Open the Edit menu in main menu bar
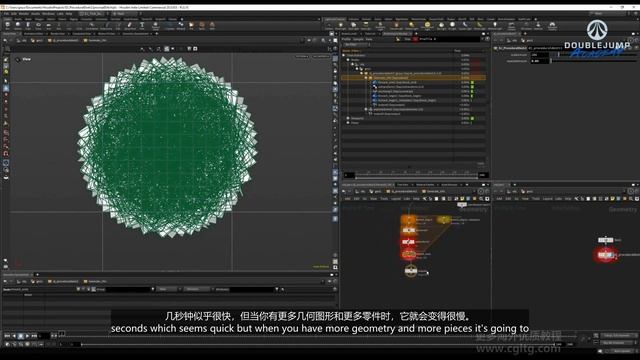The height and width of the screenshot is (360, 640). [13, 13]
